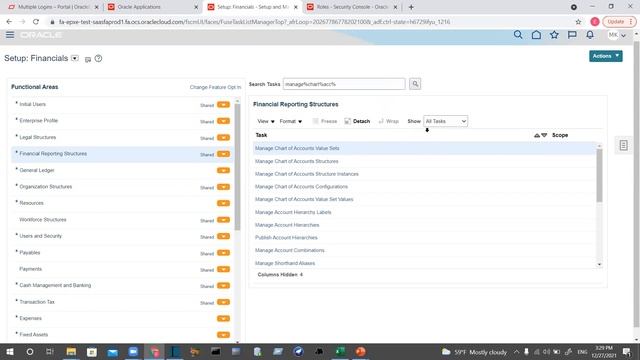640x360 pixels.
Task: Sort the Task column ascending
Action: point(537,135)
